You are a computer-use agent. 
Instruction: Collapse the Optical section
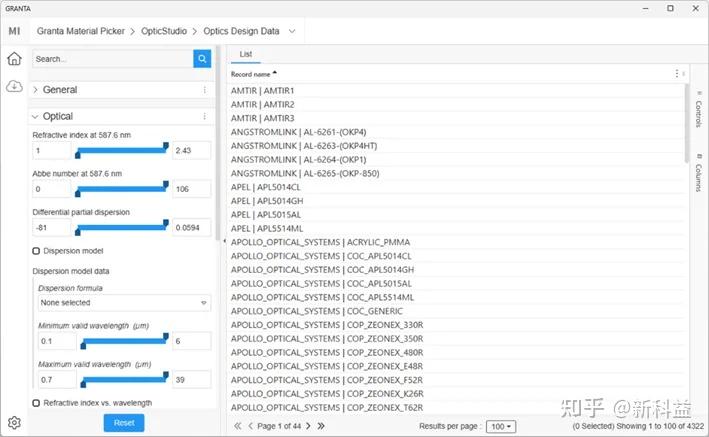[35, 116]
